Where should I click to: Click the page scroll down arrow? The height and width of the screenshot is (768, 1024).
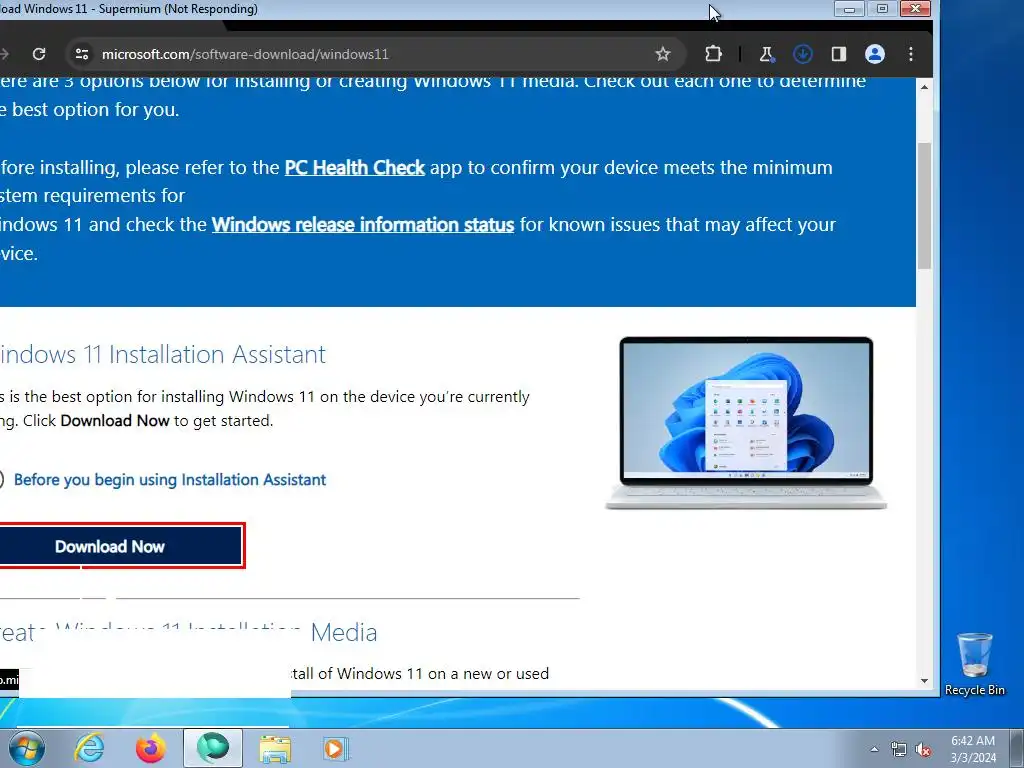click(924, 680)
